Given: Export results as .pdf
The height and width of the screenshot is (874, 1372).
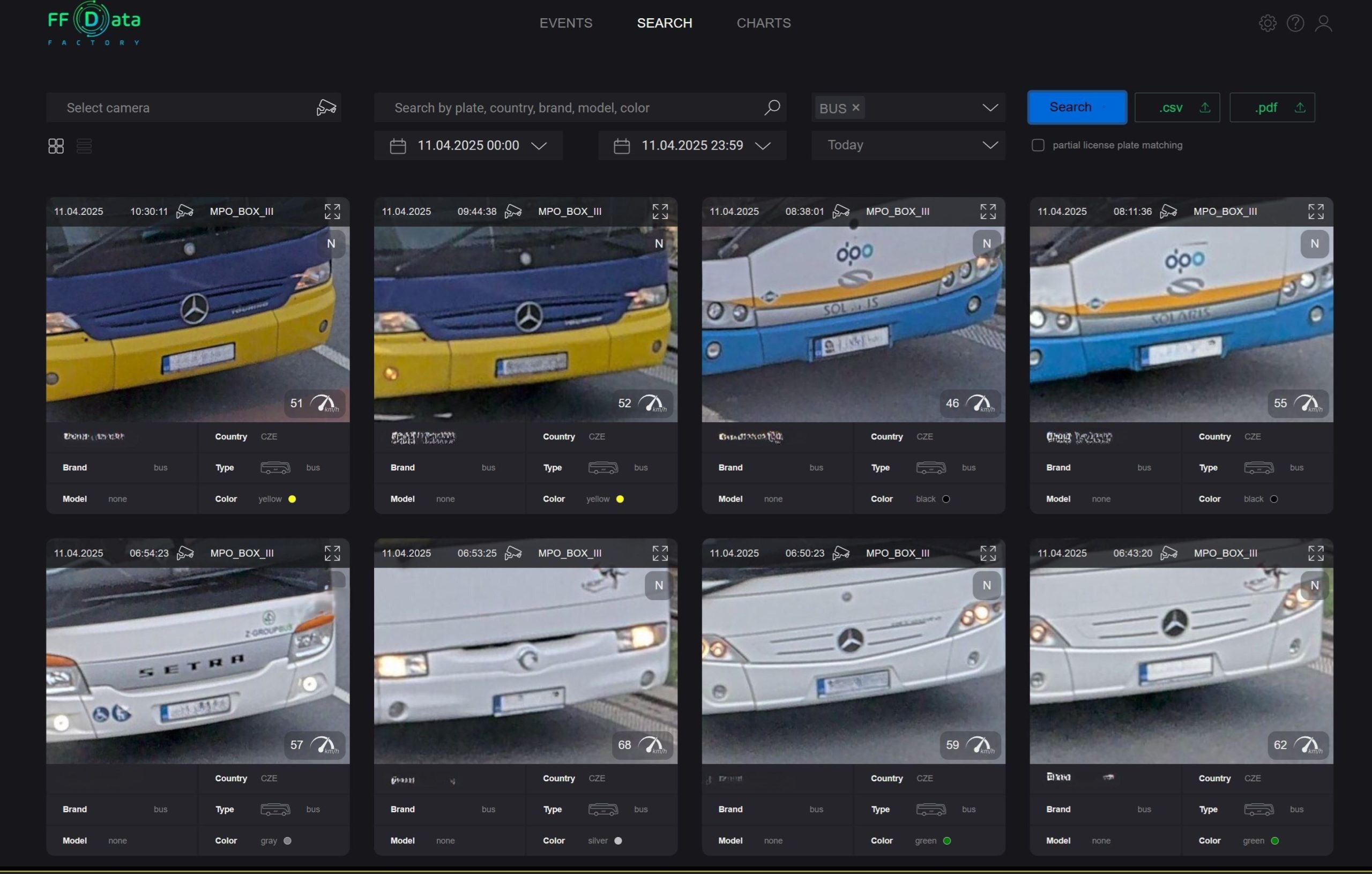Looking at the screenshot, I should pos(1272,107).
